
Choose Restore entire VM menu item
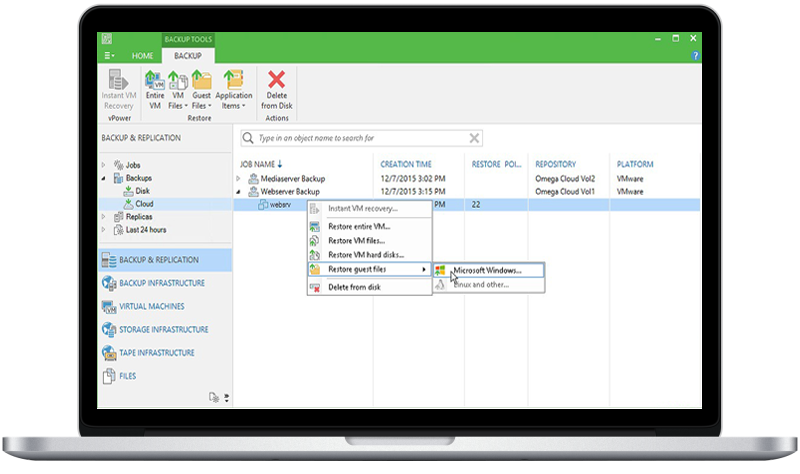pos(370,227)
